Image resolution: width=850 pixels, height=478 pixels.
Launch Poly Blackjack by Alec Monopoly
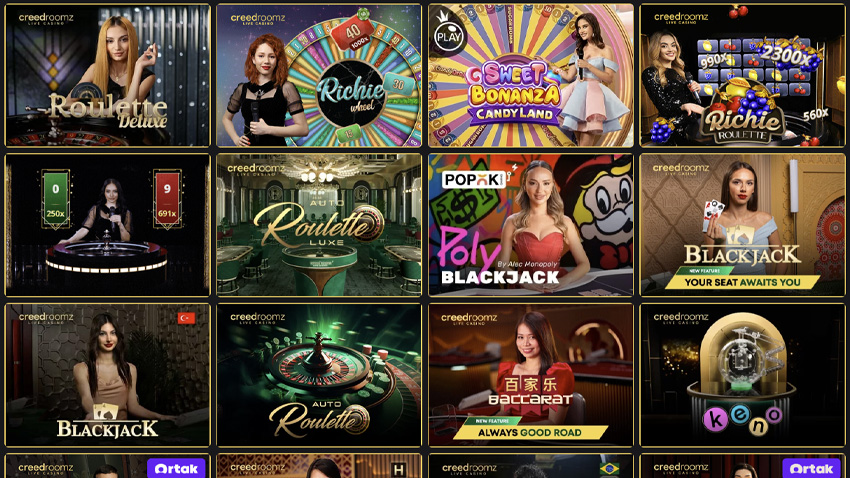tap(531, 225)
